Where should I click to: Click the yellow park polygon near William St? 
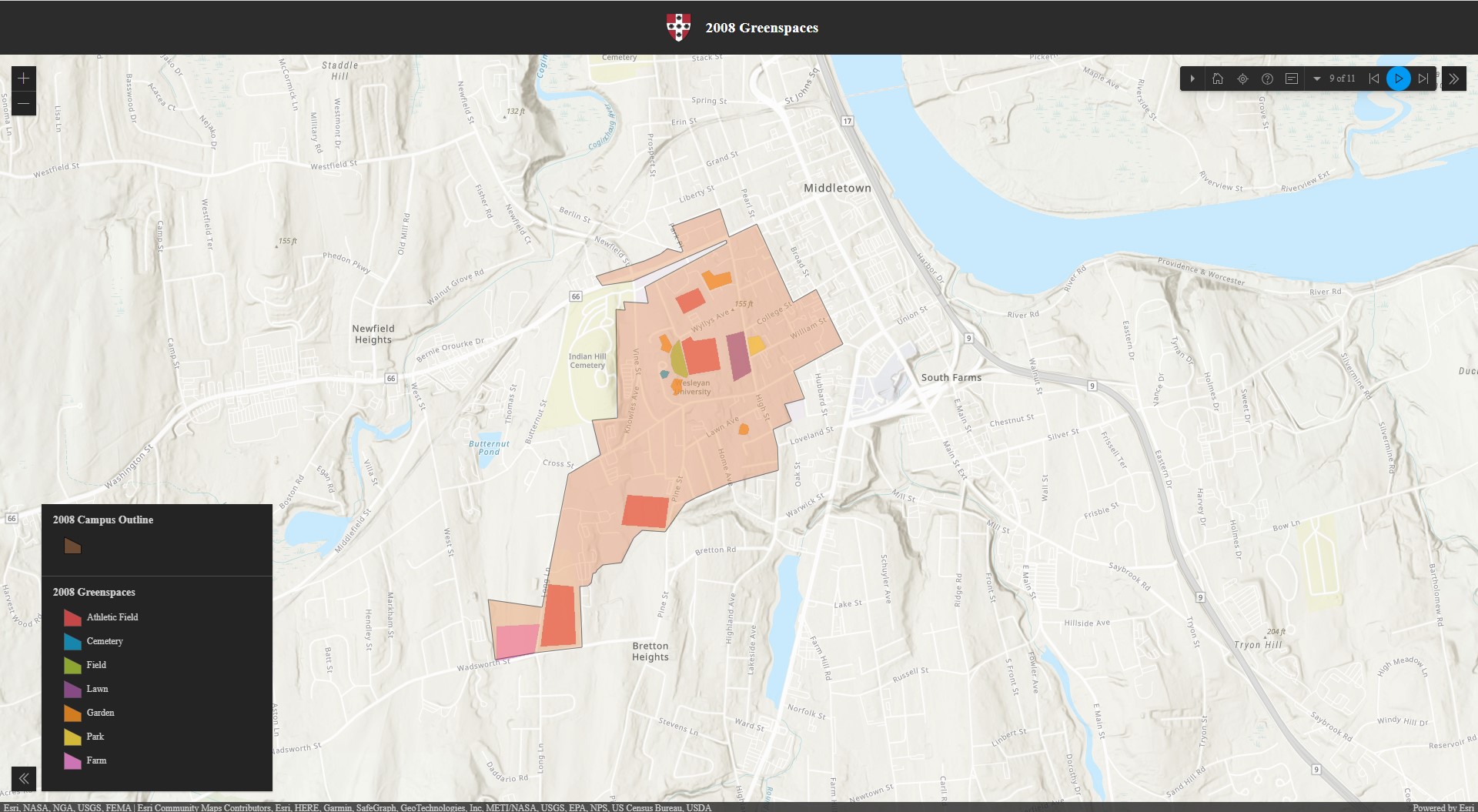coord(756,345)
